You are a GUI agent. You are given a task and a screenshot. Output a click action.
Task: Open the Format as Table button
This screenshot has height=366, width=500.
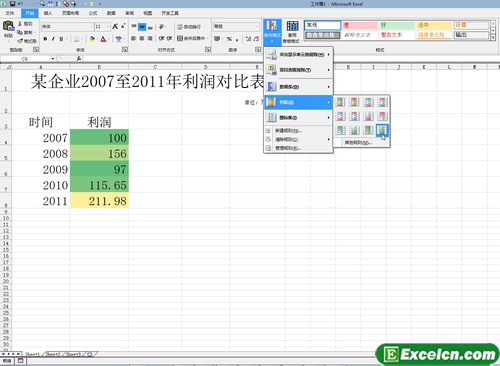[292, 31]
